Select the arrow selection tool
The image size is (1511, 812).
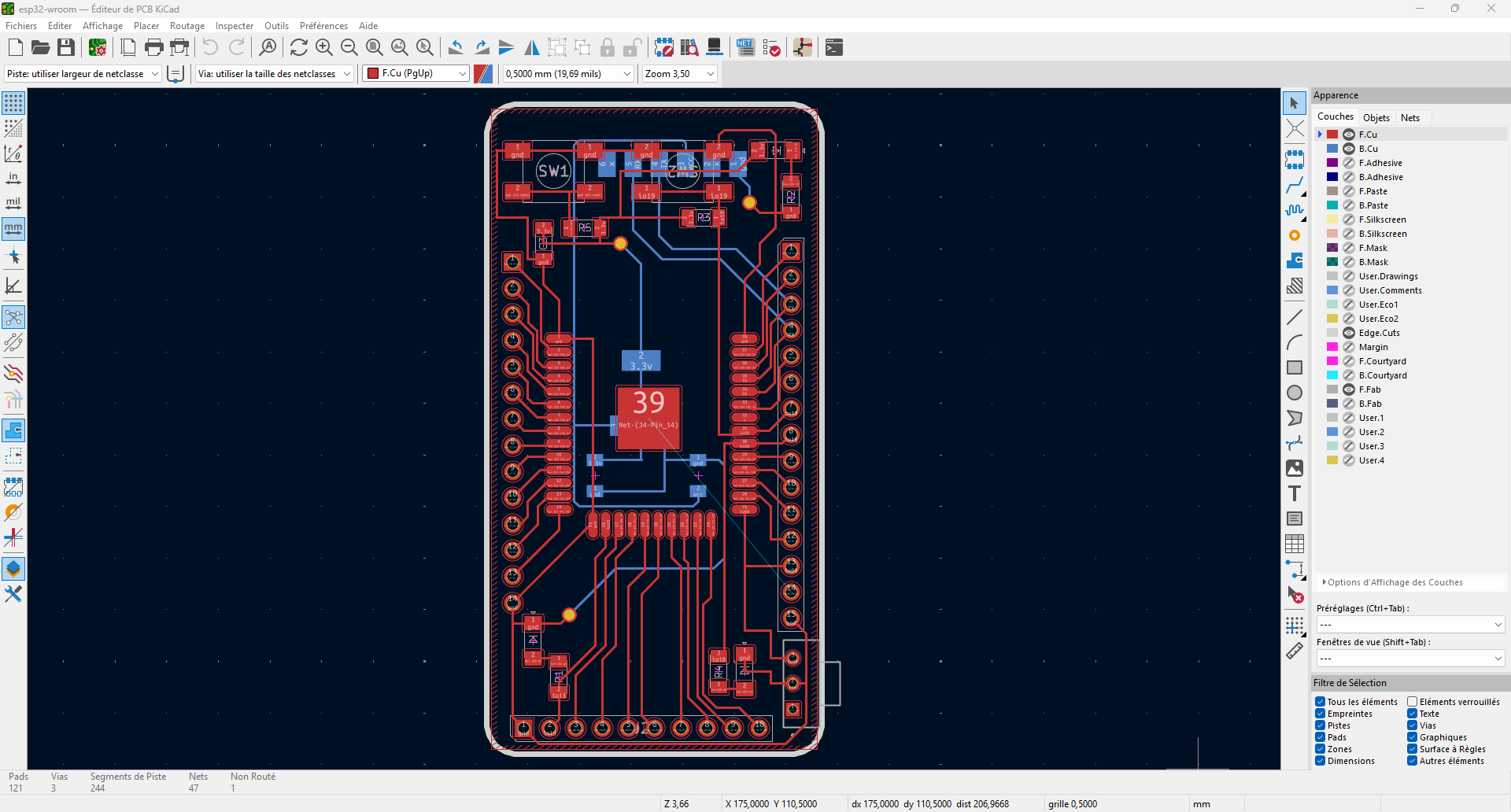1295,103
